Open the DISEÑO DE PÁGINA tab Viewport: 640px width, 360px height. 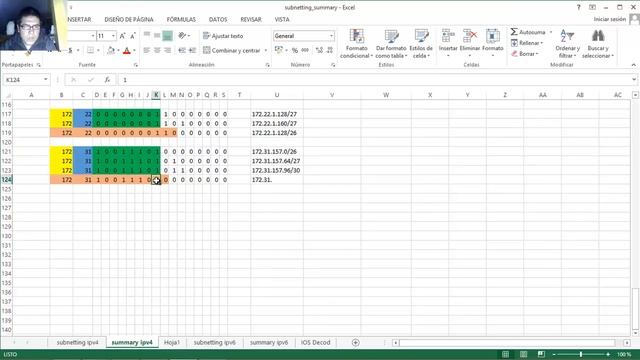pos(129,19)
